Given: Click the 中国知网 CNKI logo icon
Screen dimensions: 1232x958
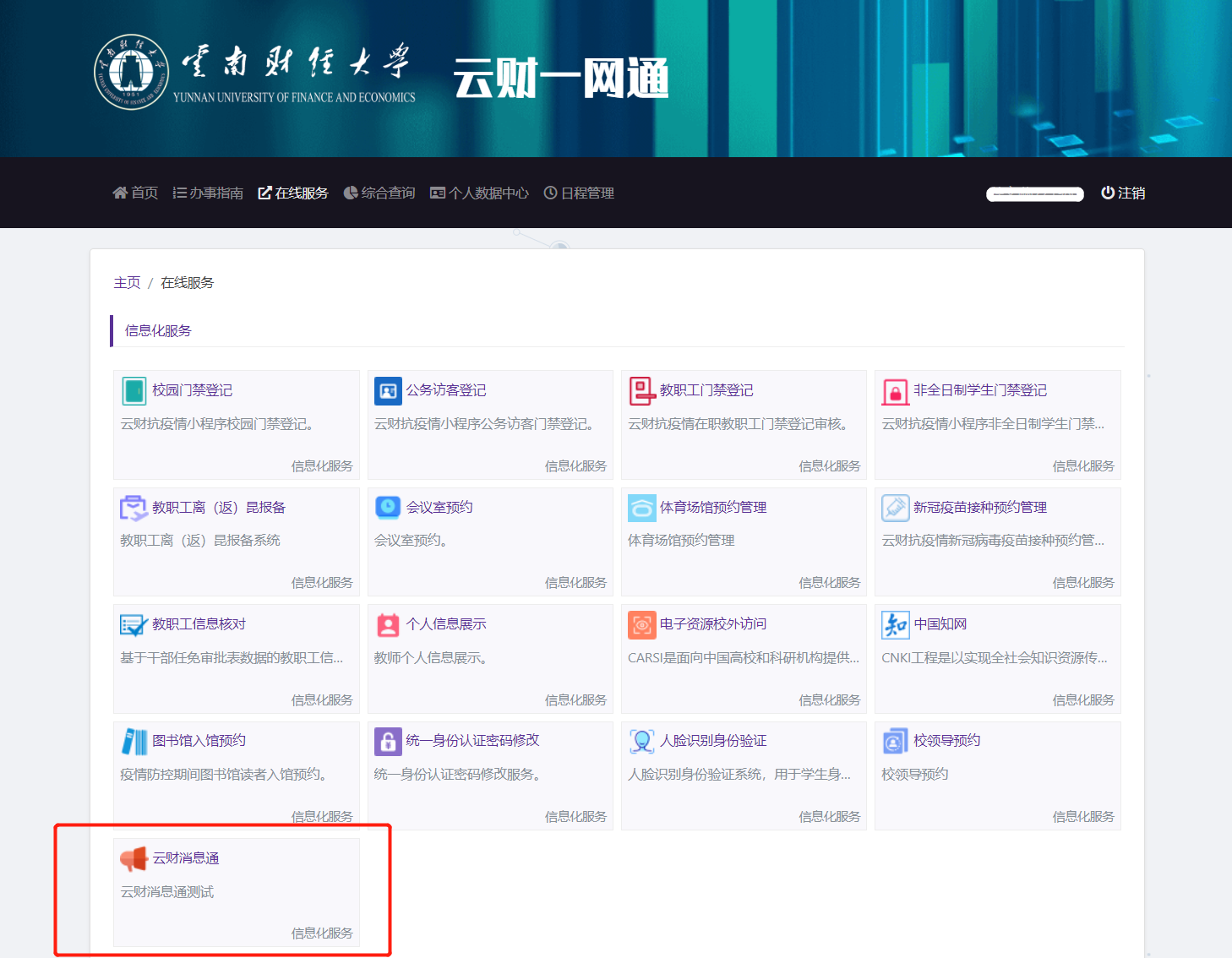Looking at the screenshot, I should [895, 624].
